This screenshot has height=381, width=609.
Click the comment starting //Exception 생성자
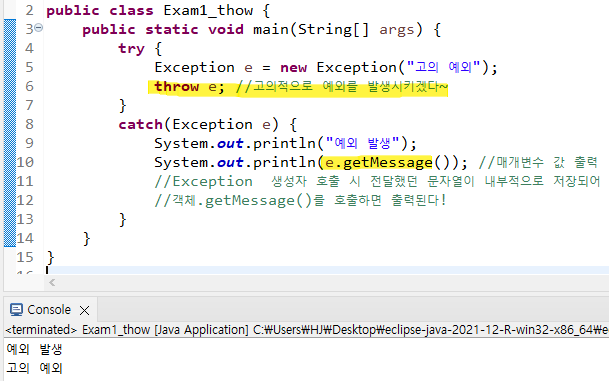(x=377, y=181)
